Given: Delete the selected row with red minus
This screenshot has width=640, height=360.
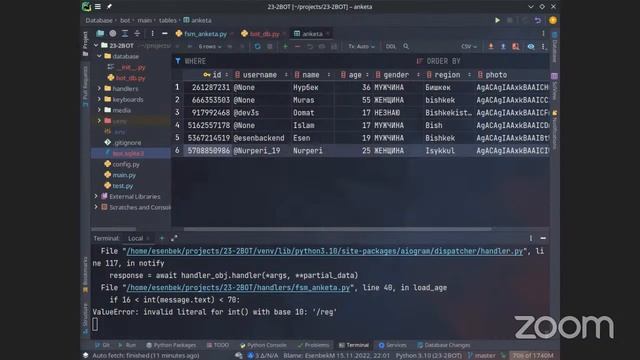Looking at the screenshot, I should click(x=297, y=47).
